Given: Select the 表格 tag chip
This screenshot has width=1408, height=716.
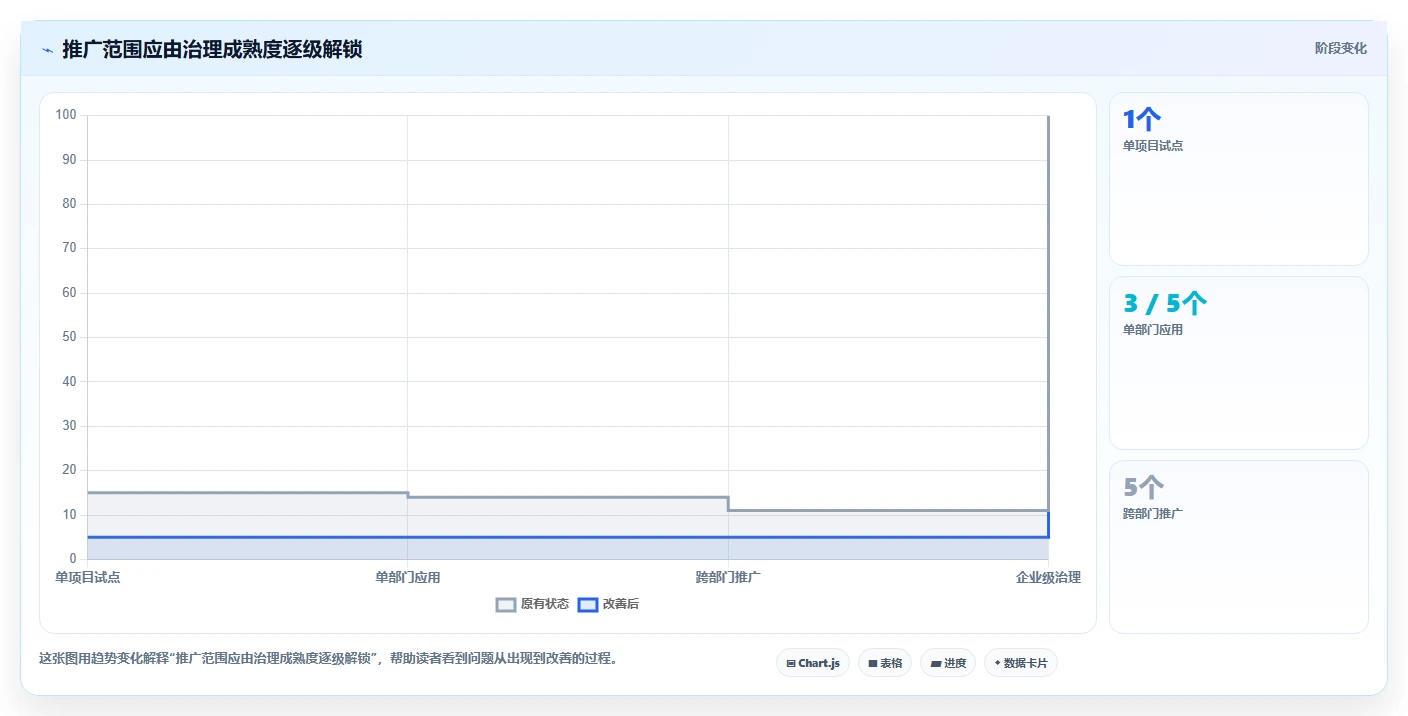Looking at the screenshot, I should coord(885,663).
